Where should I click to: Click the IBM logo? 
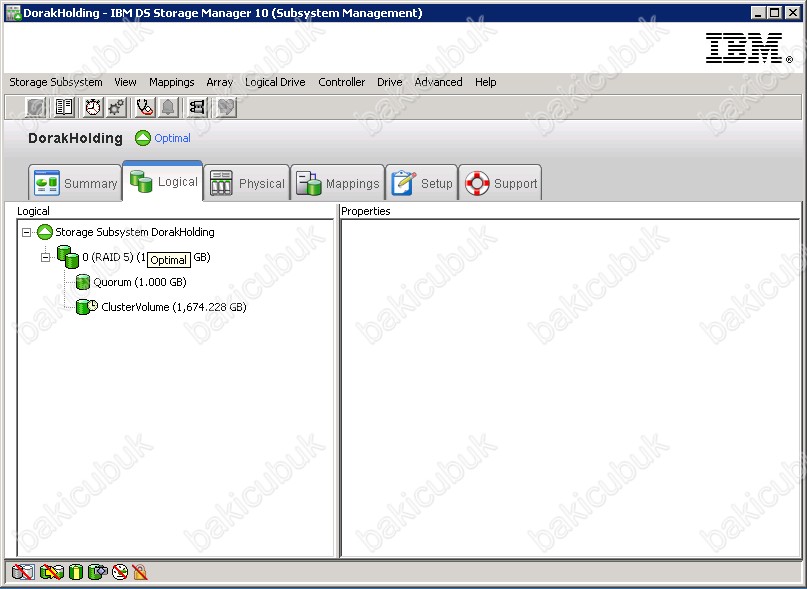click(x=748, y=48)
